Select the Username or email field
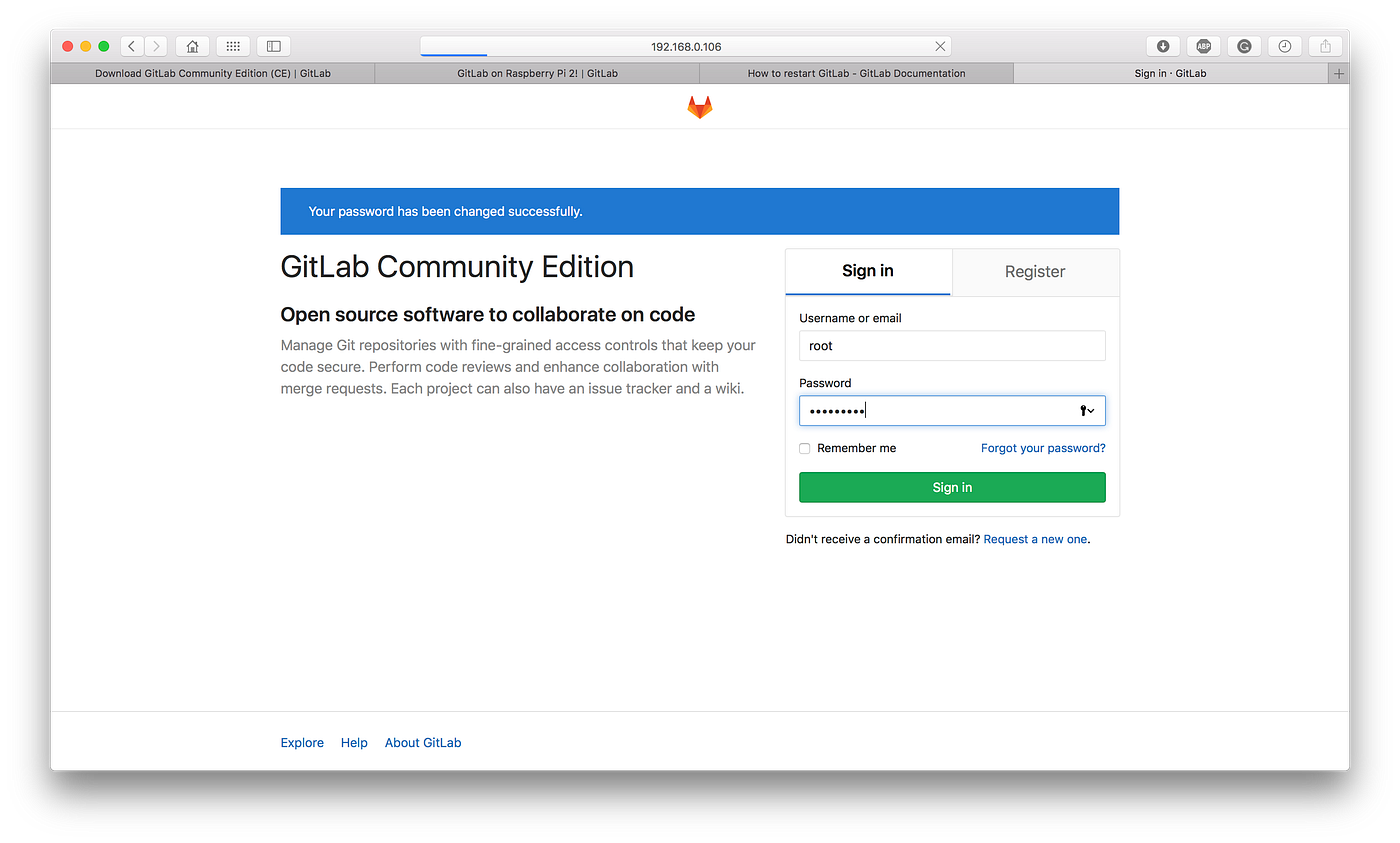The width and height of the screenshot is (1400, 843). pos(951,345)
